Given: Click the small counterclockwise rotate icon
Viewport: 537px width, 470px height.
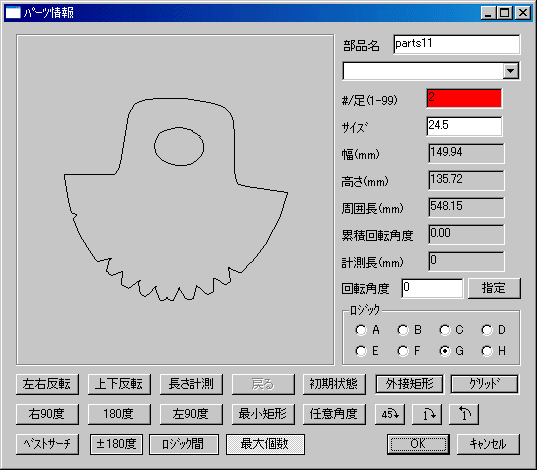Looking at the screenshot, I should tap(464, 414).
